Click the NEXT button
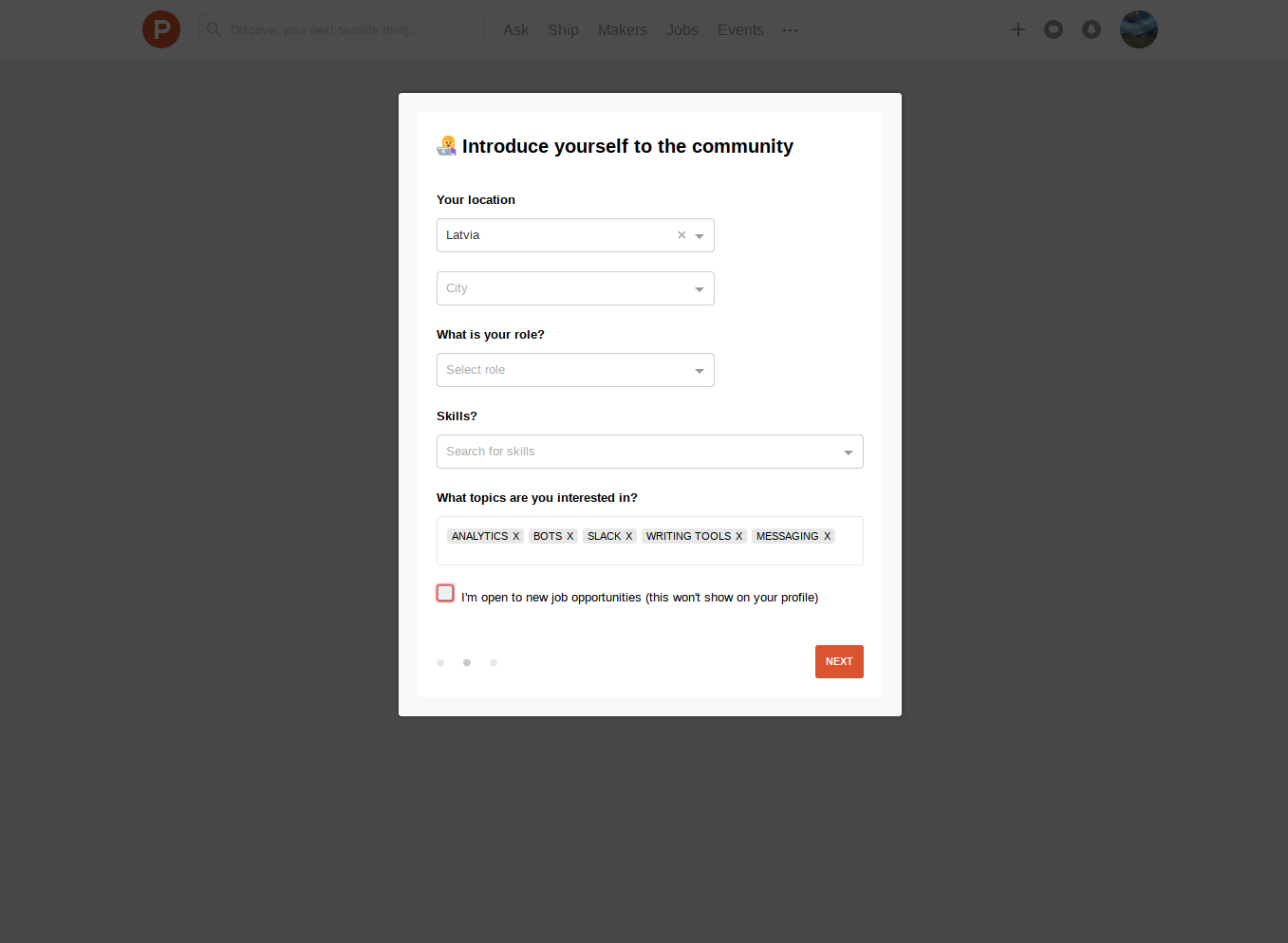Viewport: 1288px width, 943px height. coord(839,662)
